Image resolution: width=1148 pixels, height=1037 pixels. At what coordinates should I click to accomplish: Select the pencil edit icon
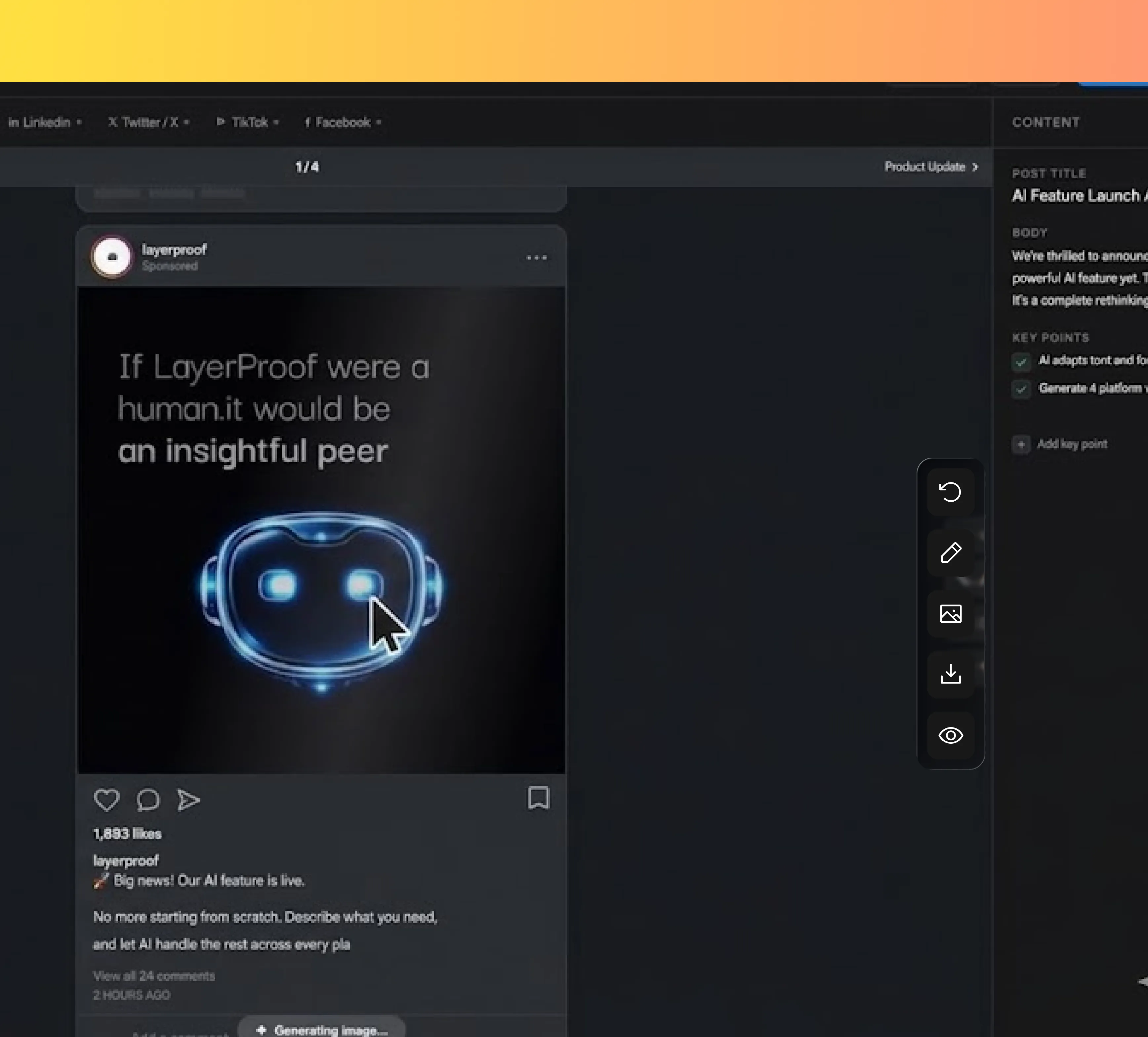950,553
